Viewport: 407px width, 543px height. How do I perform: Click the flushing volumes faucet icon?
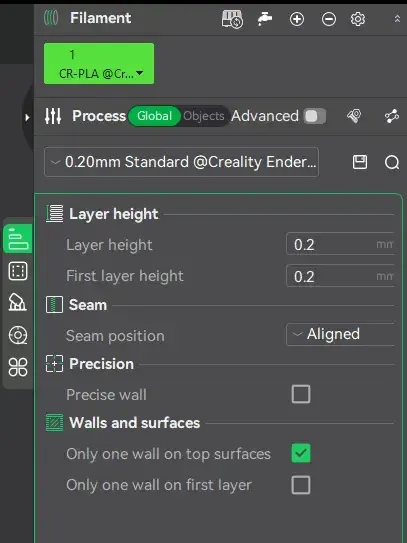coord(265,19)
